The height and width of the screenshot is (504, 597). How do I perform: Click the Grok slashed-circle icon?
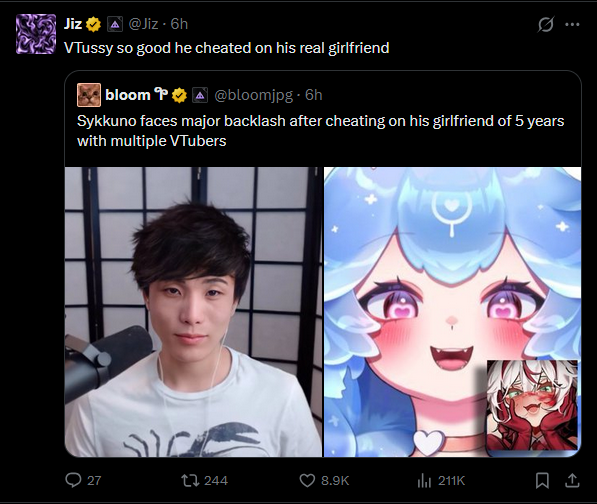(x=546, y=25)
